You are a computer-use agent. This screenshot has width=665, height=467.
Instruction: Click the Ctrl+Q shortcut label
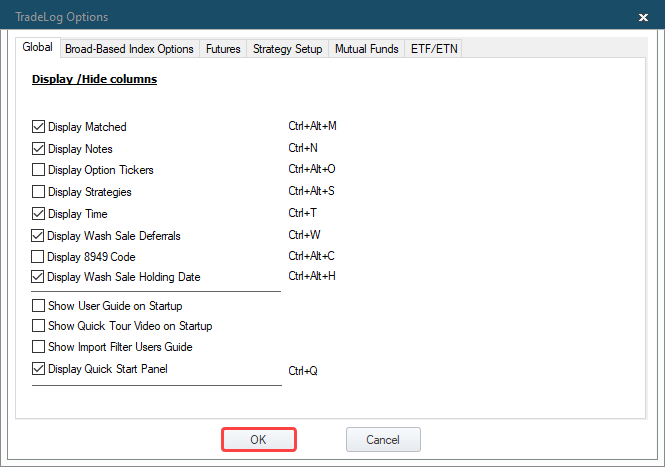(x=303, y=371)
